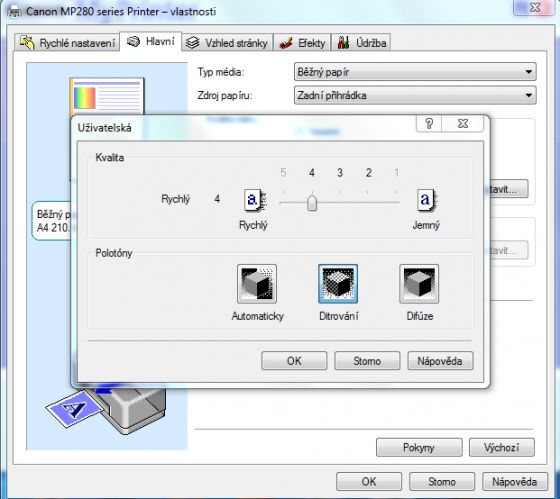Click the printer icon in title bar
Image resolution: width=560 pixels, height=499 pixels.
pyautogui.click(x=14, y=12)
